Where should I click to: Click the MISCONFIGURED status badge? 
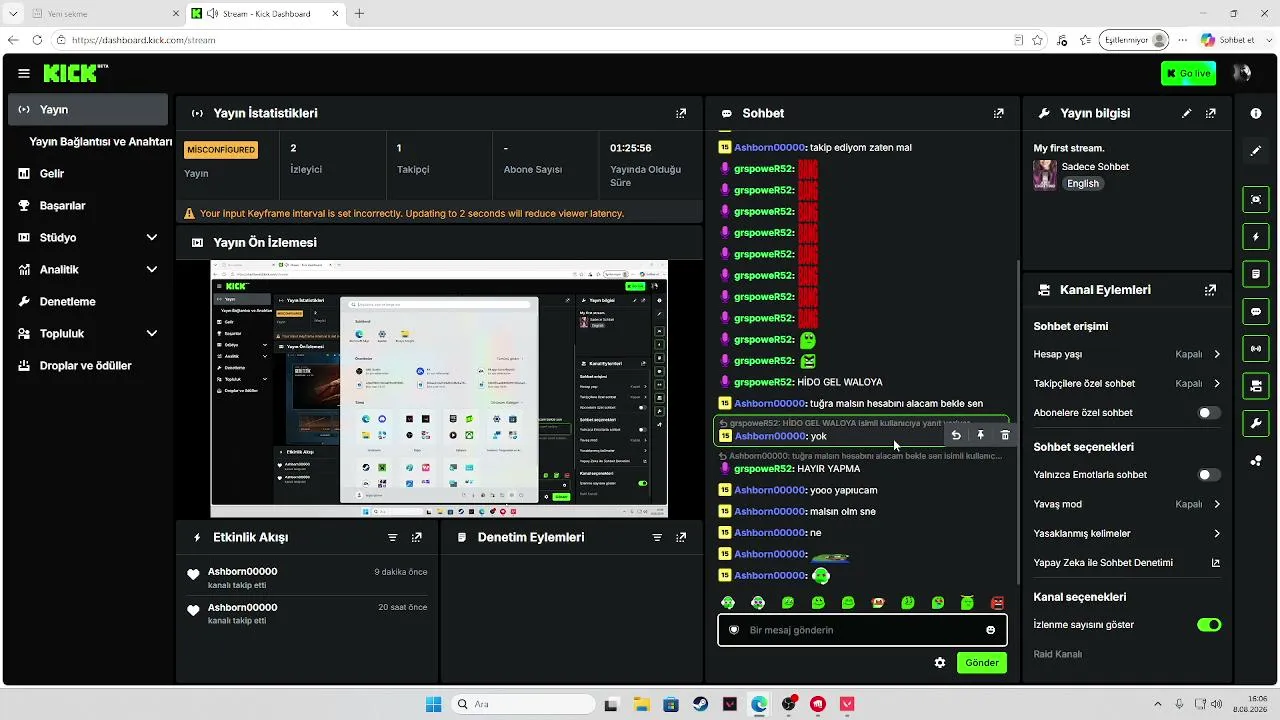pos(221,149)
